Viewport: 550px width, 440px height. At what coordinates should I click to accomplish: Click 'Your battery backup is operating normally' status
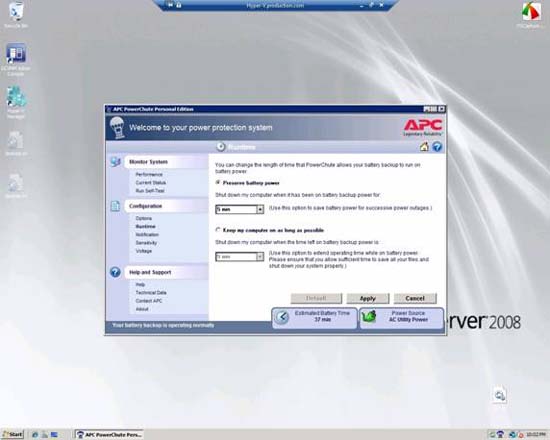(163, 326)
